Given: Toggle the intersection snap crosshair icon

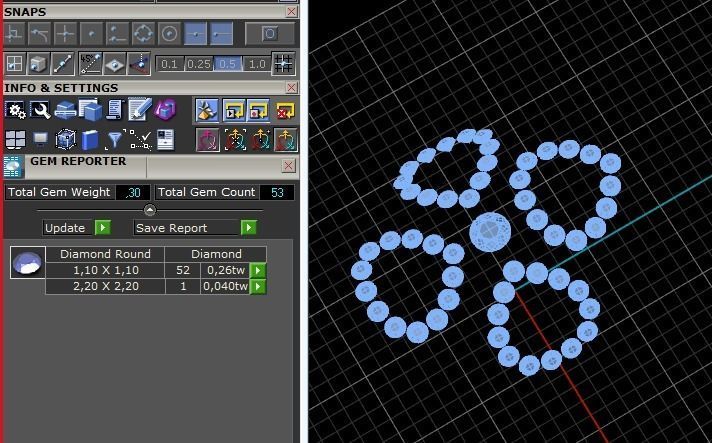Looking at the screenshot, I should (x=65, y=34).
